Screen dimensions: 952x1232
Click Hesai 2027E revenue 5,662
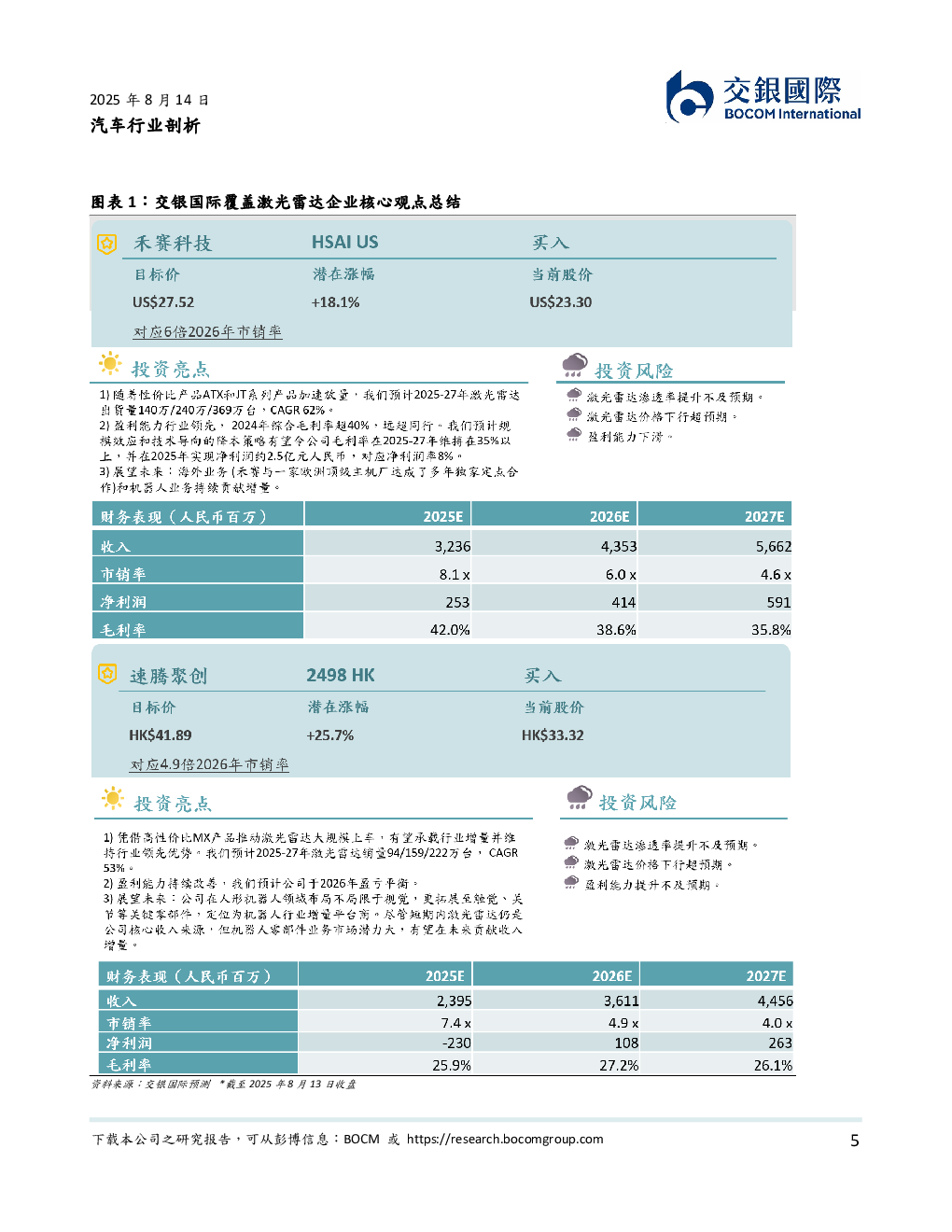coord(774,547)
